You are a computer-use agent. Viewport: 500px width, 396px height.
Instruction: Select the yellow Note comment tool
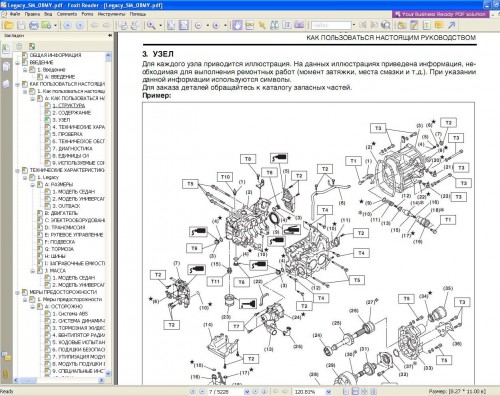coord(439,25)
